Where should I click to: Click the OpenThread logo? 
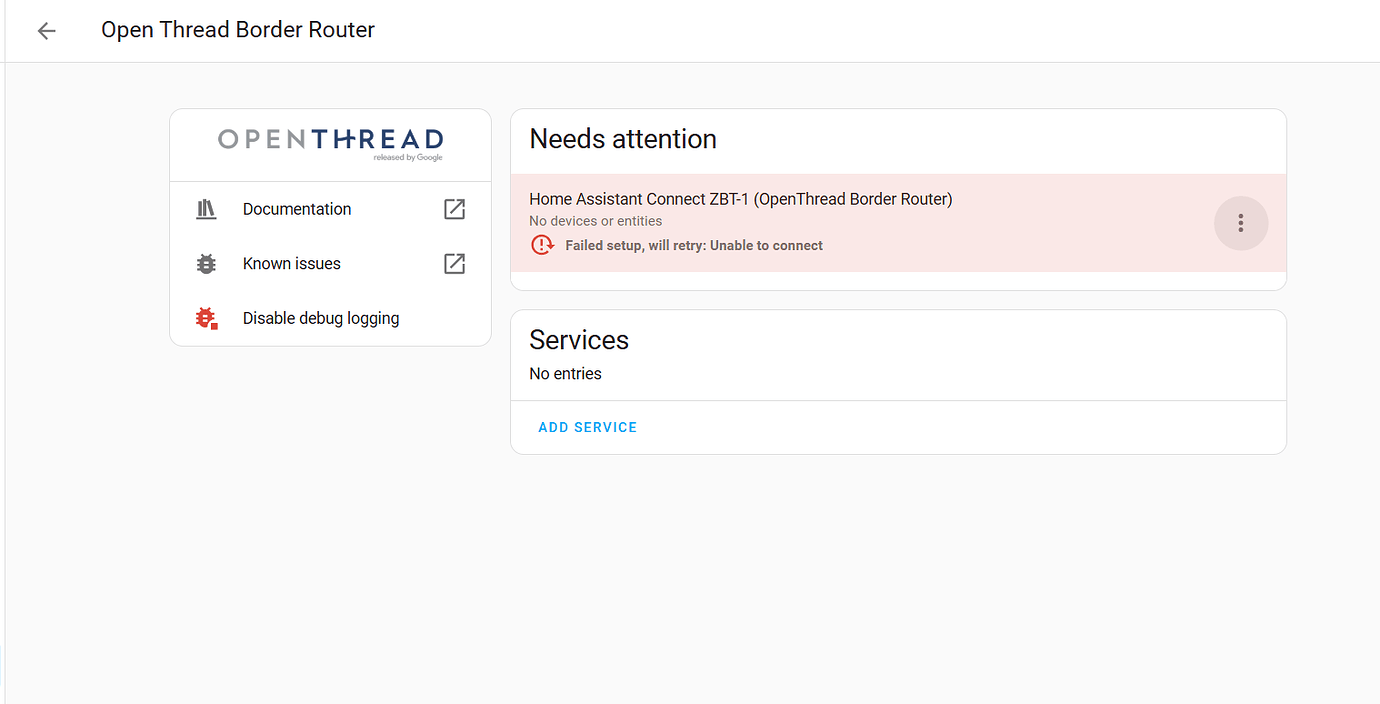330,142
